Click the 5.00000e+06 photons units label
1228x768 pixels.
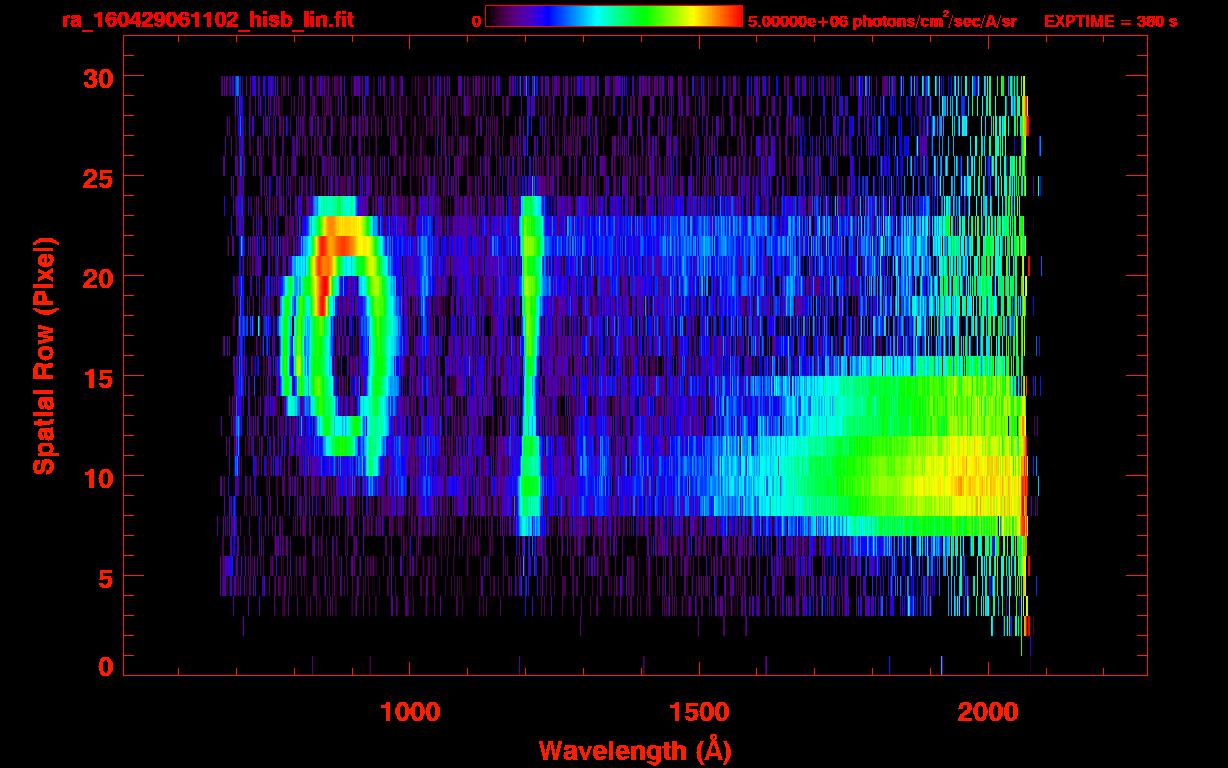pyautogui.click(x=882, y=21)
